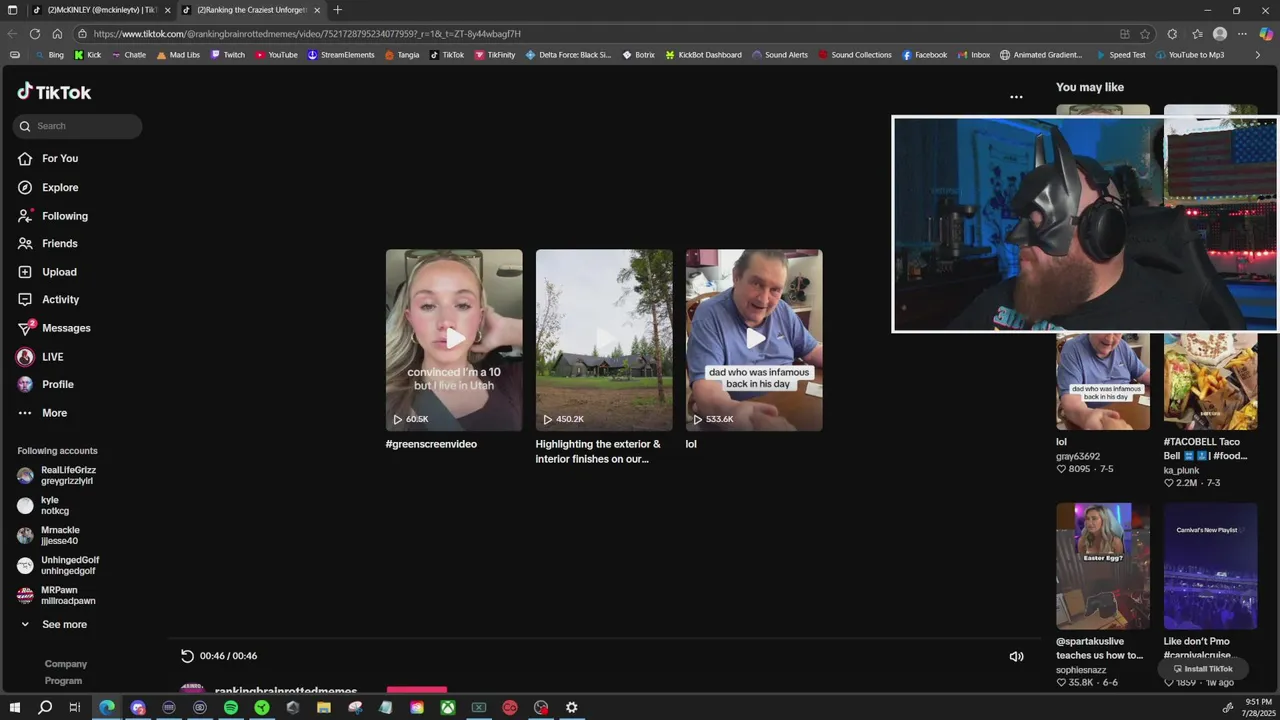Open the three-dots video options menu
Image resolution: width=1280 pixels, height=720 pixels.
[x=1016, y=97]
